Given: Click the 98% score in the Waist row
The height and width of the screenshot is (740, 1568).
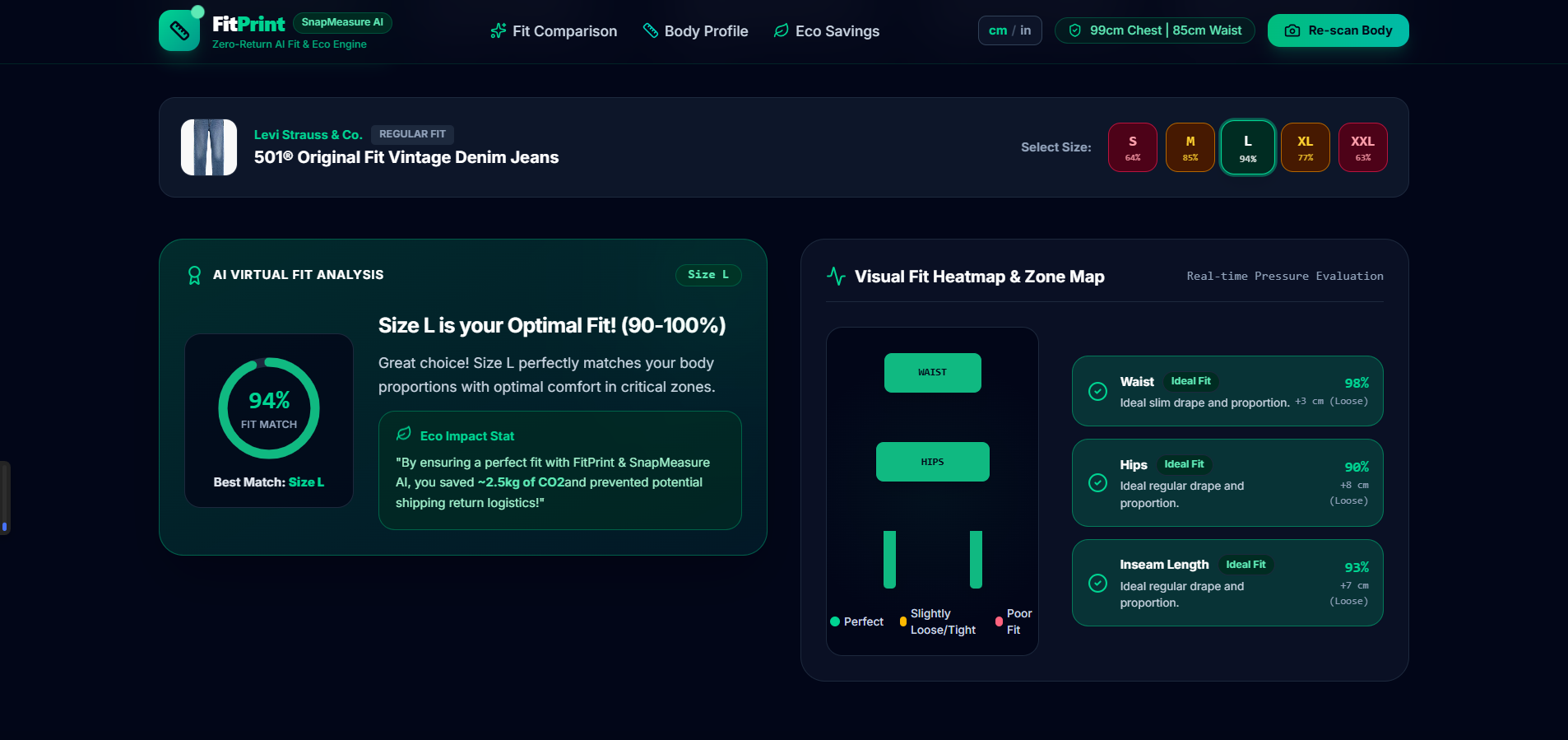Looking at the screenshot, I should pyautogui.click(x=1357, y=383).
